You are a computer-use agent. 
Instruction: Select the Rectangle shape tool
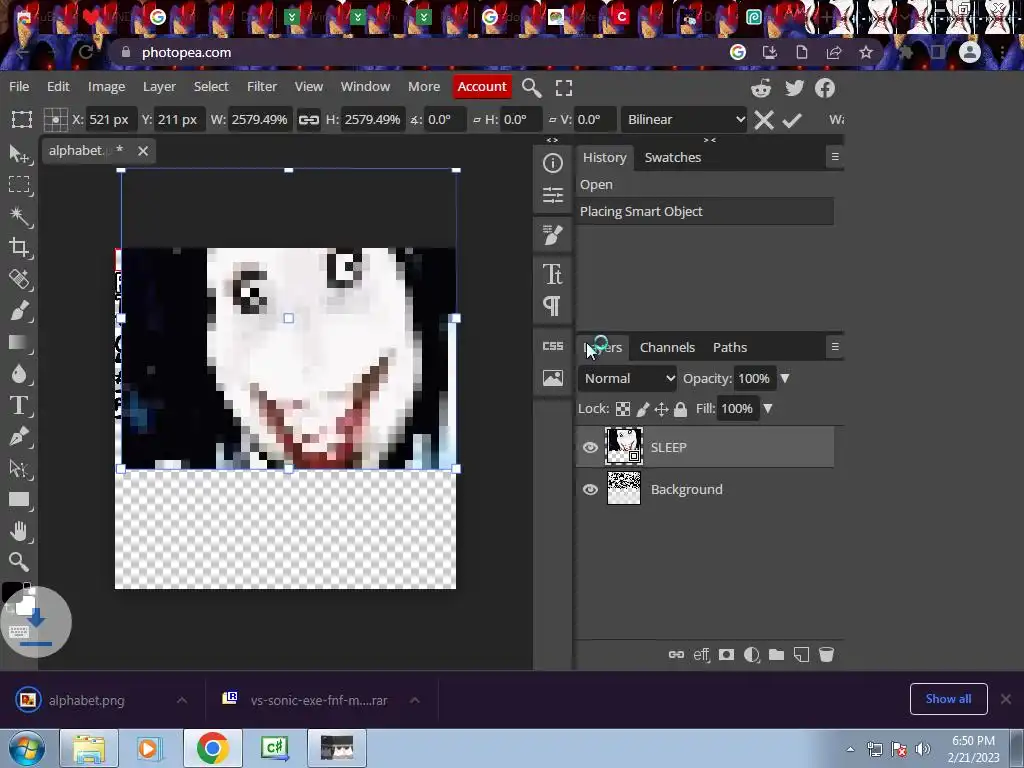pos(19,500)
